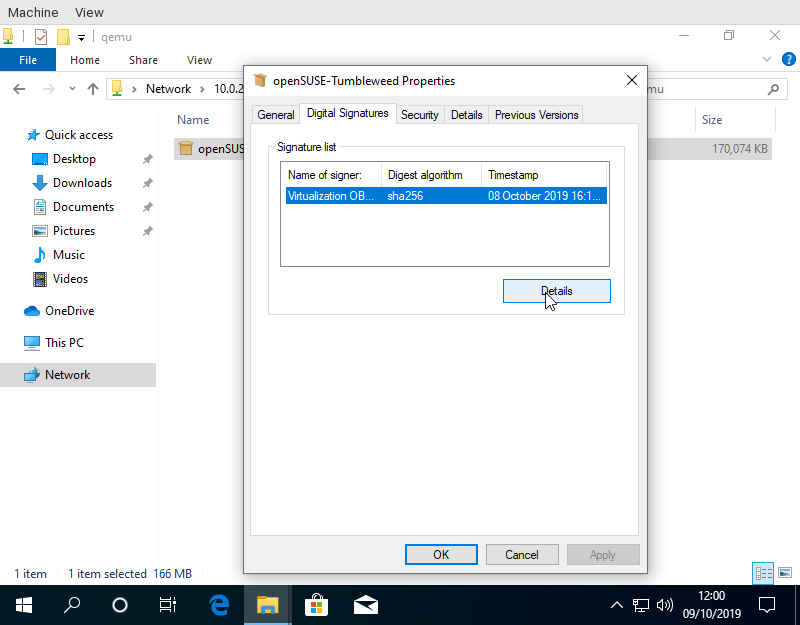
Task: Select the Virtualization OBS signature row
Action: click(445, 196)
